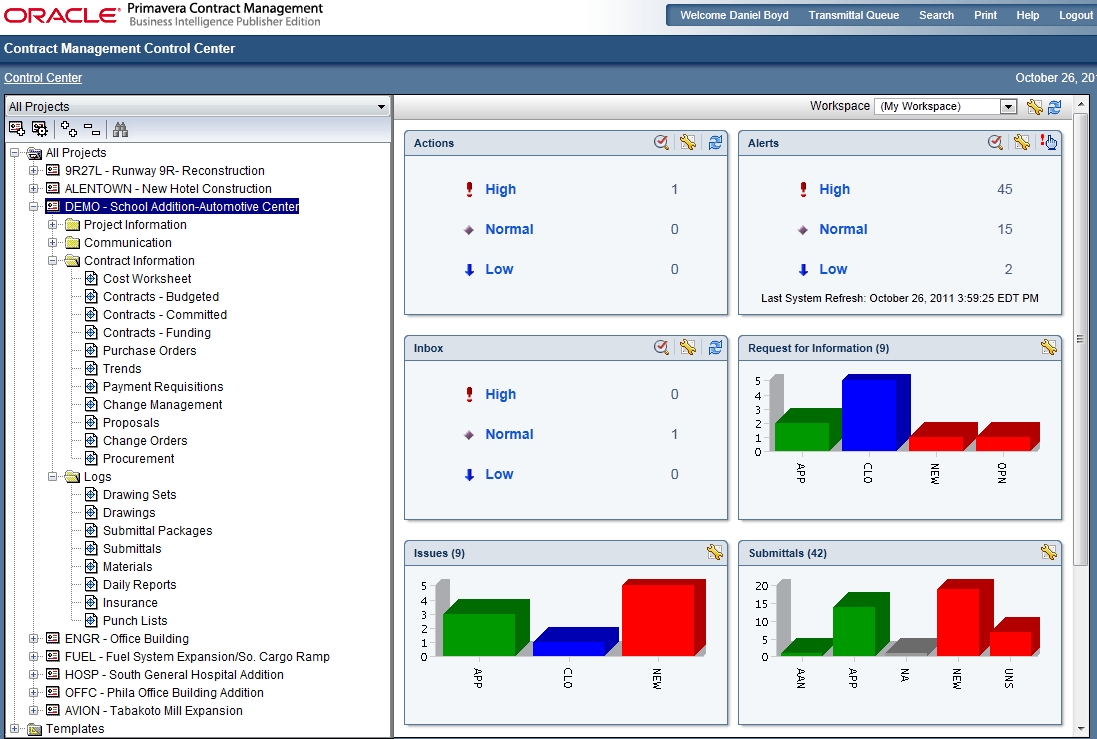Click the workspace customize wrench icon
This screenshot has height=739, width=1097.
[x=1034, y=106]
